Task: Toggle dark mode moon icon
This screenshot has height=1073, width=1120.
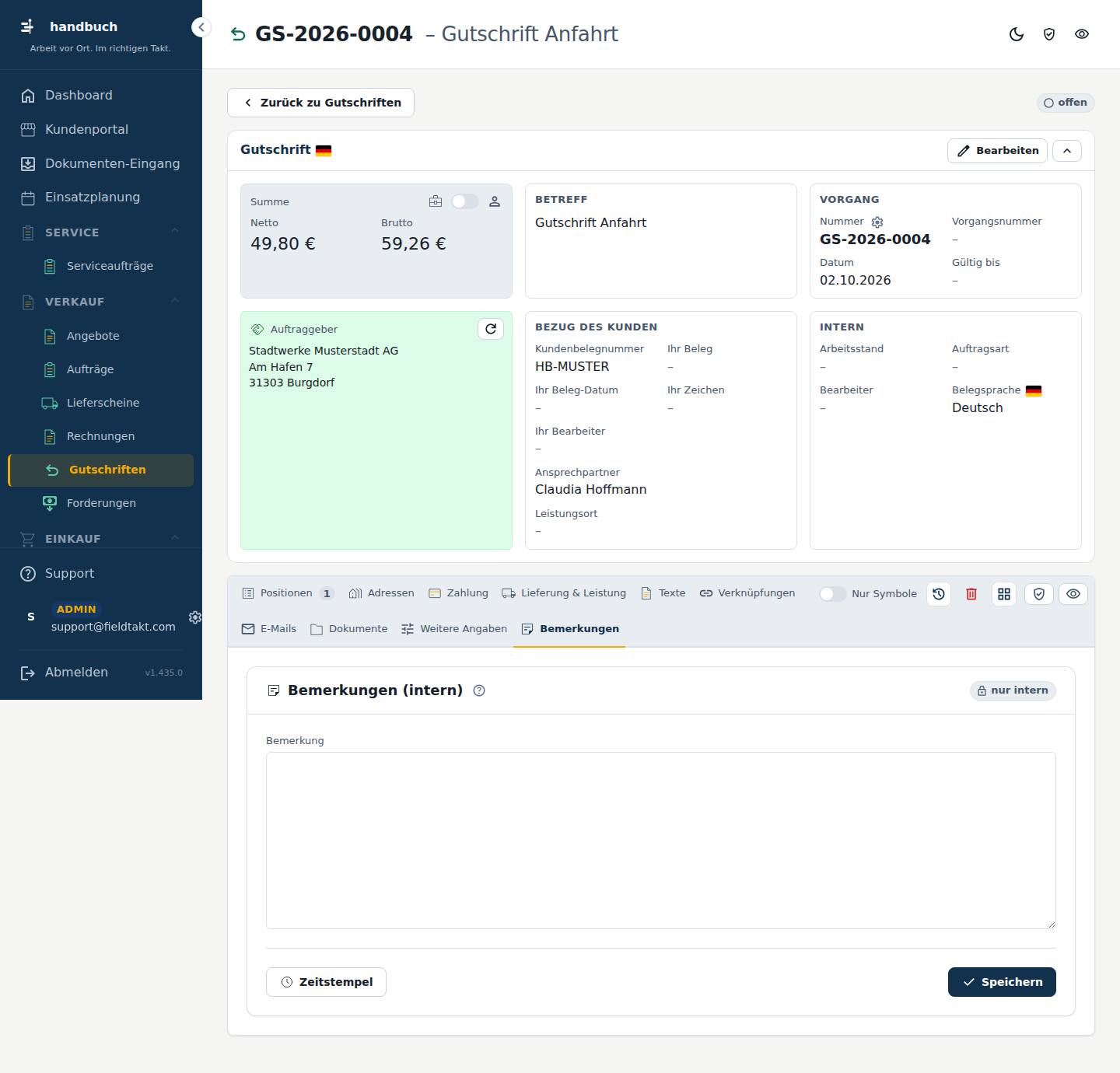Action: click(1017, 34)
